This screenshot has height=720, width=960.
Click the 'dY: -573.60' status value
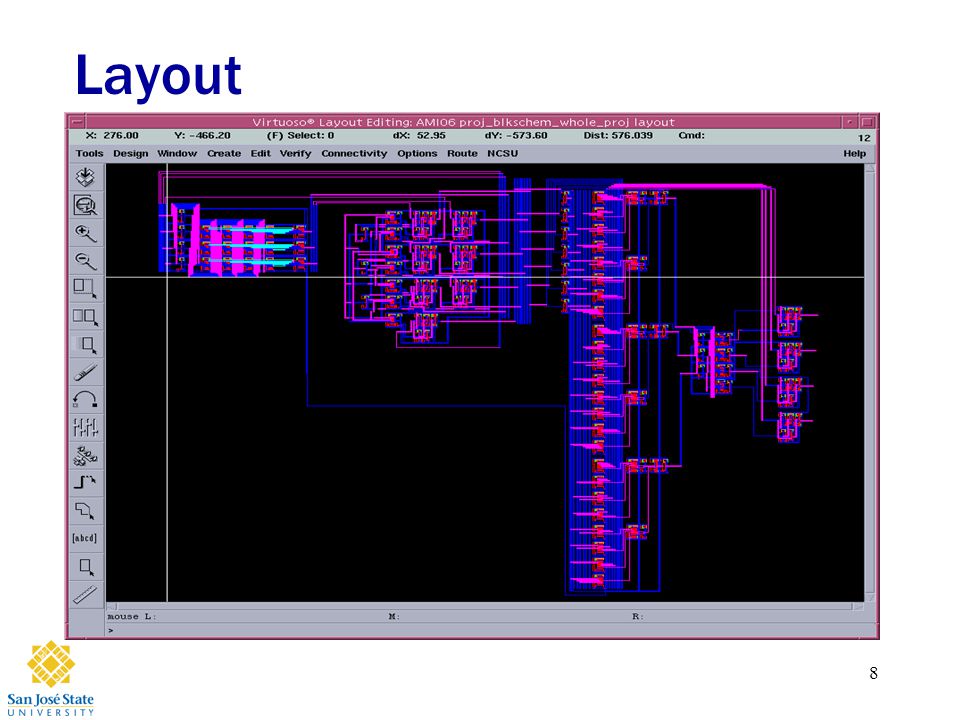point(516,135)
